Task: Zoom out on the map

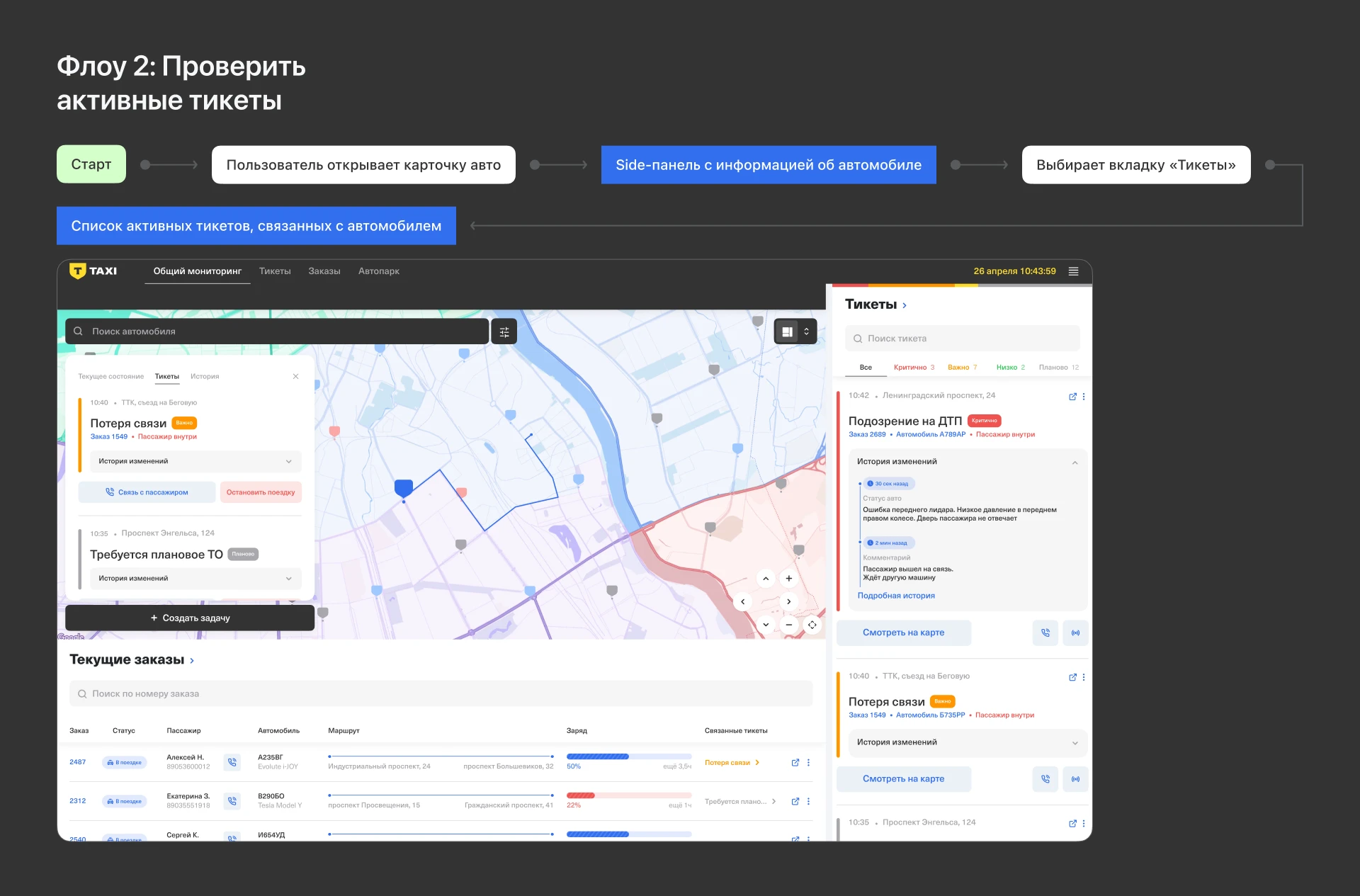Action: (789, 625)
